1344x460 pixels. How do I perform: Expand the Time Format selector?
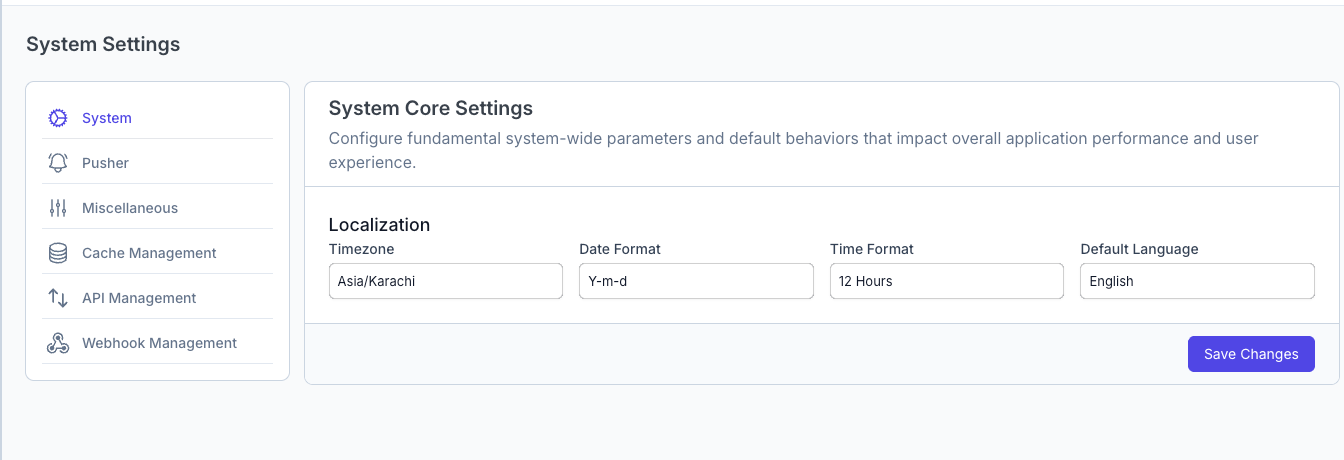(x=946, y=281)
